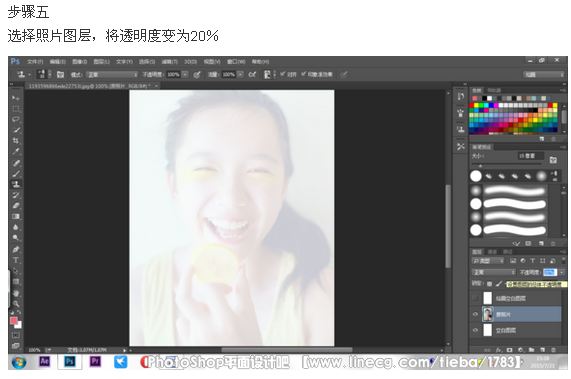Click the red foreground color swatch
The image size is (571, 379).
[14, 320]
